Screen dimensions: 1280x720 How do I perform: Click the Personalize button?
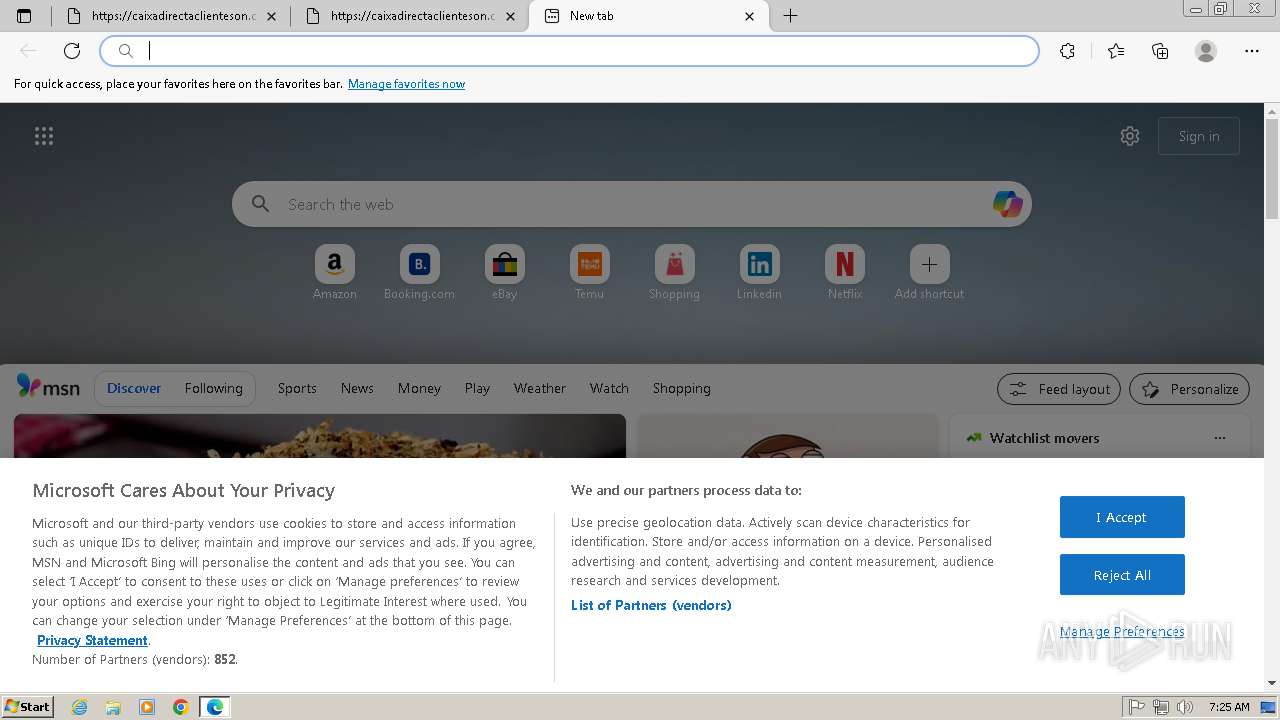[x=1190, y=389]
